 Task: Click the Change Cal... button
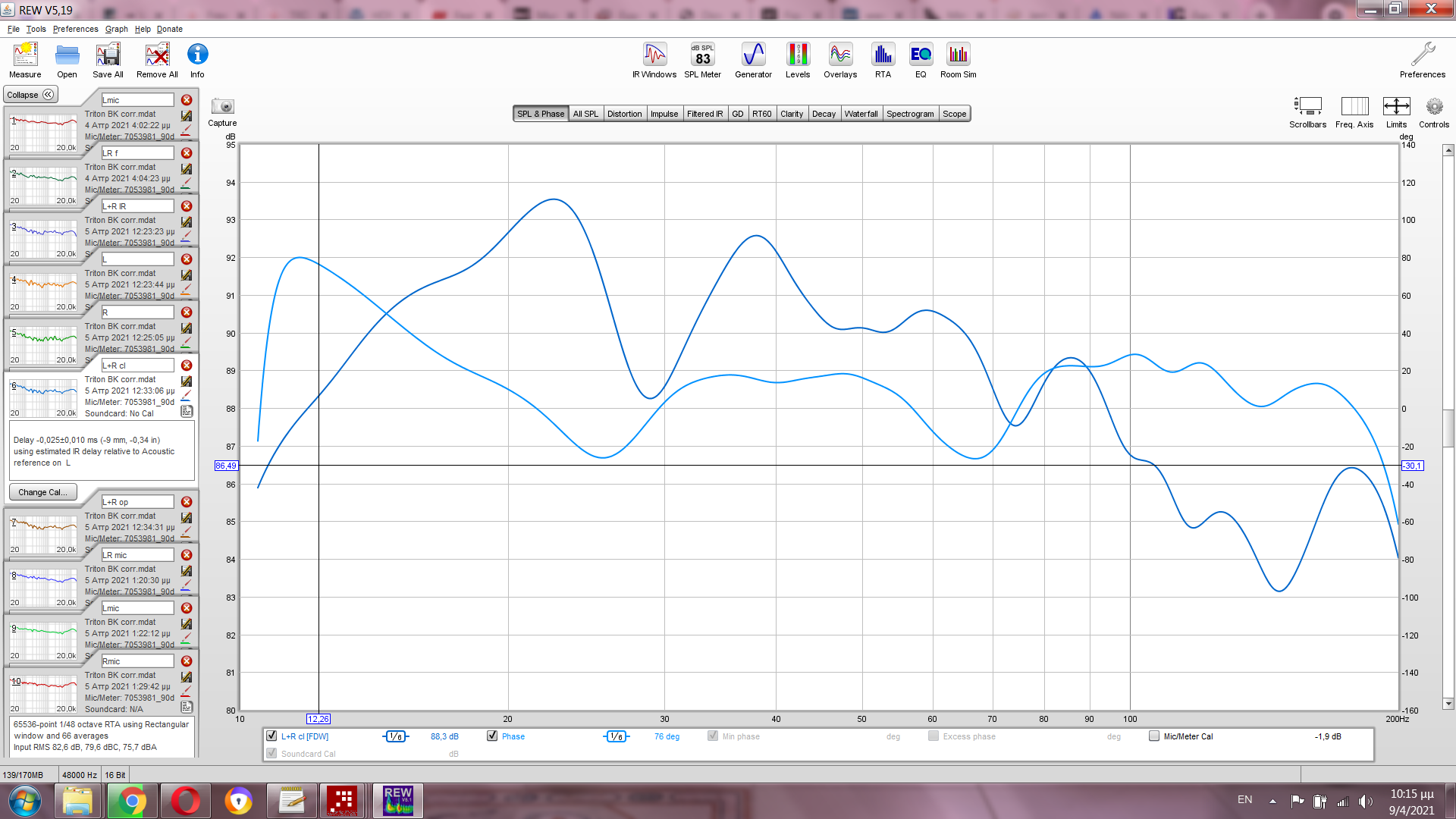tap(42, 492)
